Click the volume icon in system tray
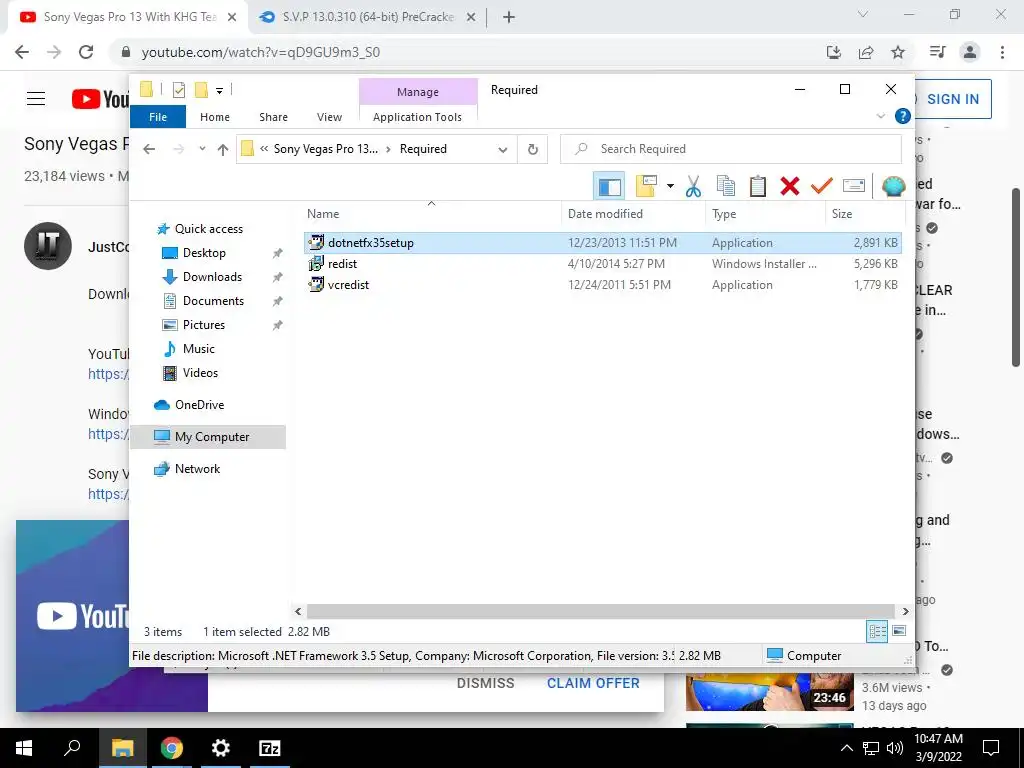Screen dimensions: 1024x768 tap(895, 748)
